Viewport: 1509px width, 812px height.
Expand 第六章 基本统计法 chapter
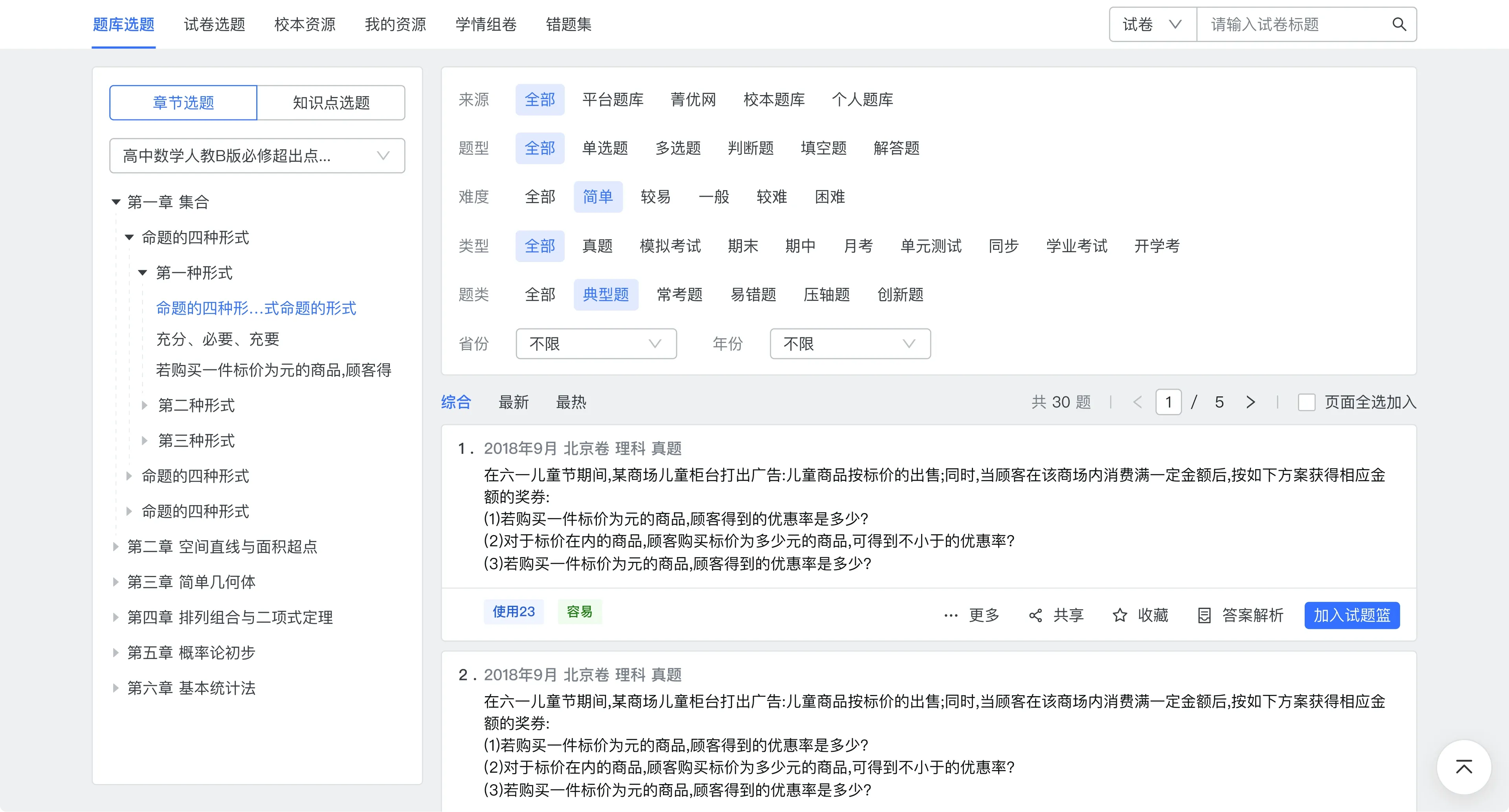click(x=116, y=688)
